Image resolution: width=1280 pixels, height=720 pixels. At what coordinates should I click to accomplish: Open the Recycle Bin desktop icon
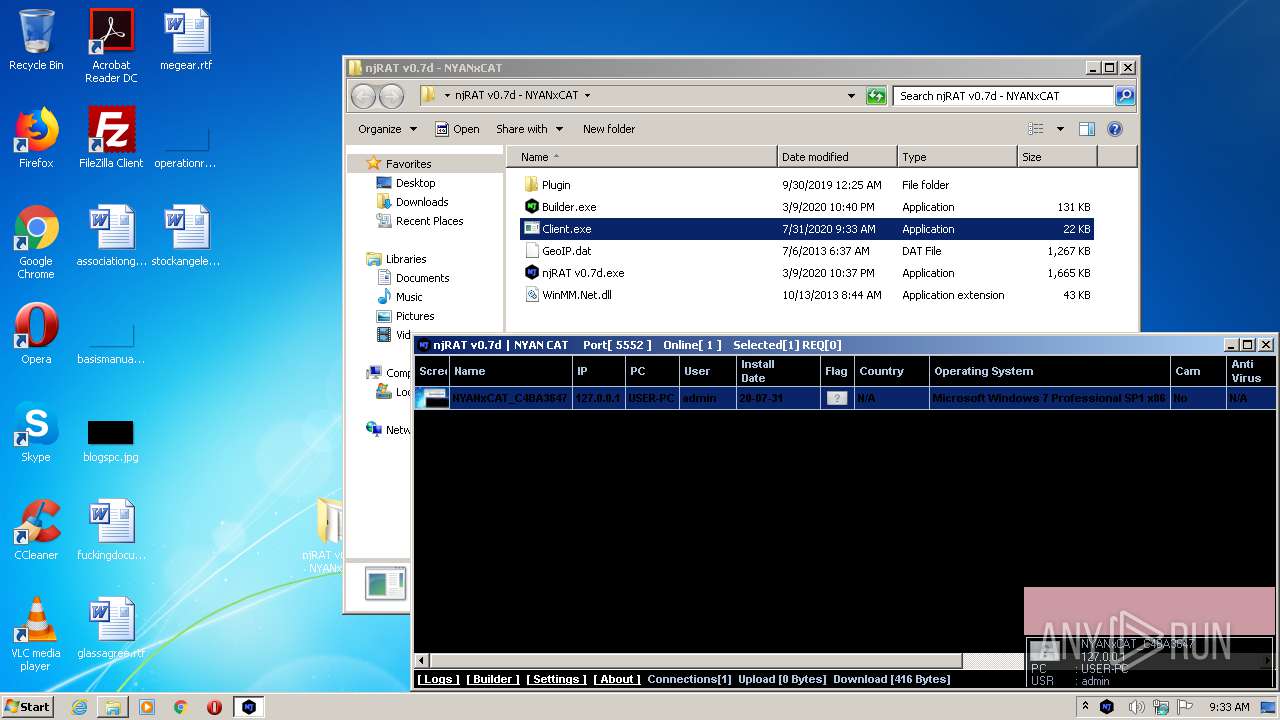pos(36,41)
